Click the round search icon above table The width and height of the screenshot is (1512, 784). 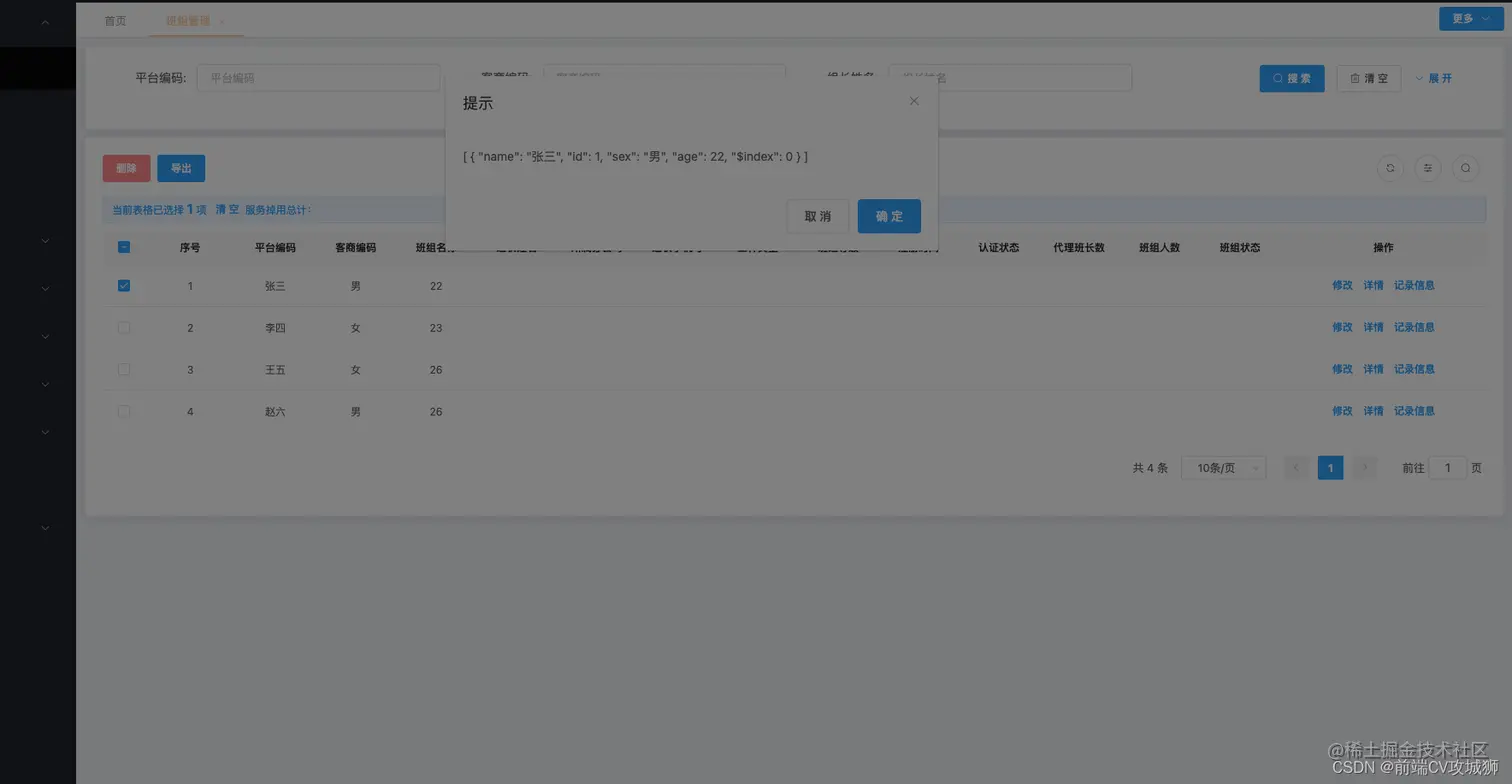(x=1466, y=168)
